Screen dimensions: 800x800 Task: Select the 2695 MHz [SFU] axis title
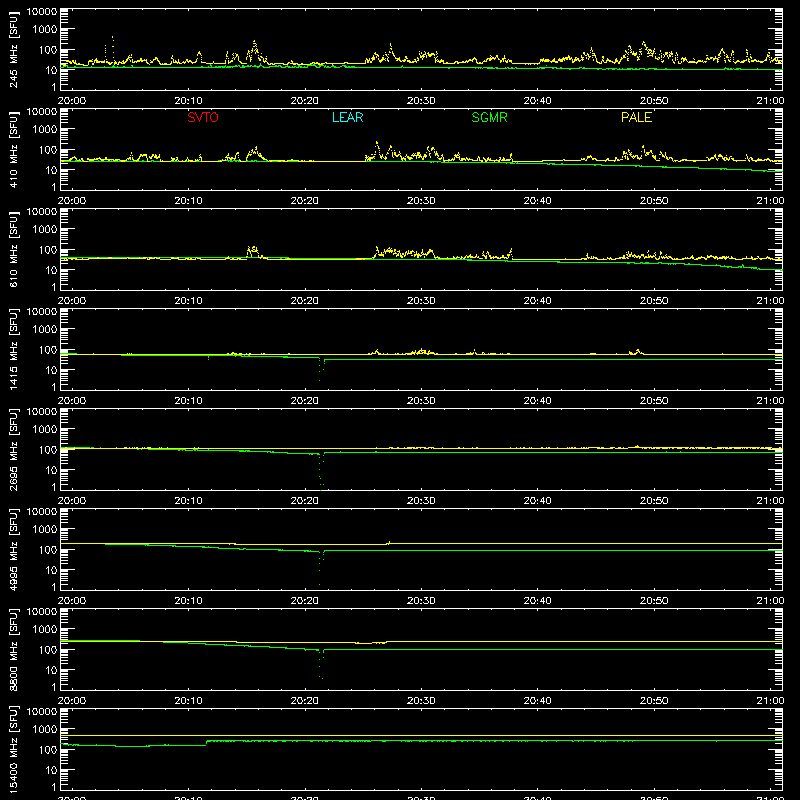(14, 449)
